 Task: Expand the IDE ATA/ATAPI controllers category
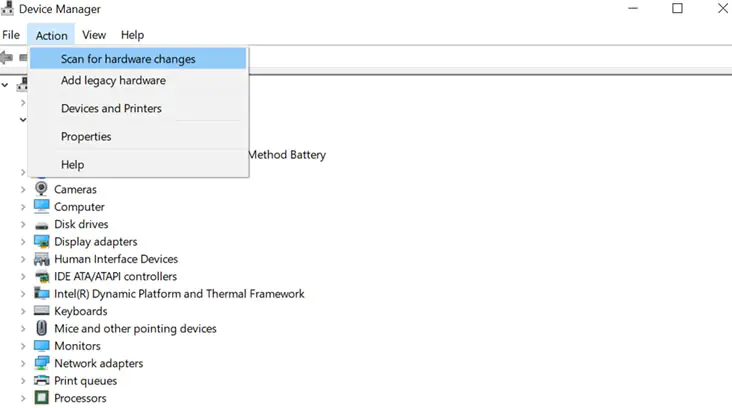22,276
